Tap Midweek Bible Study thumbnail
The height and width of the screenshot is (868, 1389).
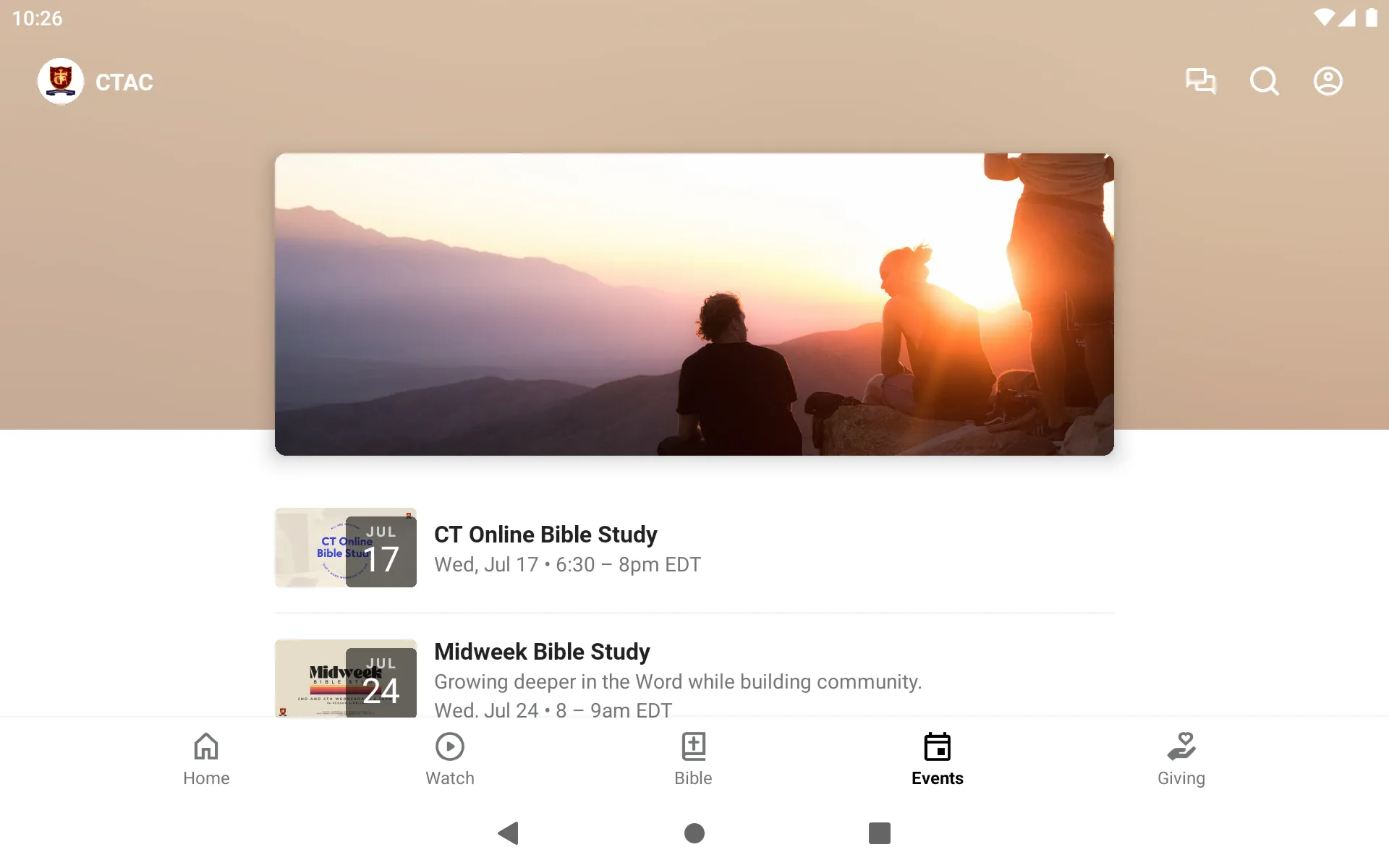click(x=345, y=680)
